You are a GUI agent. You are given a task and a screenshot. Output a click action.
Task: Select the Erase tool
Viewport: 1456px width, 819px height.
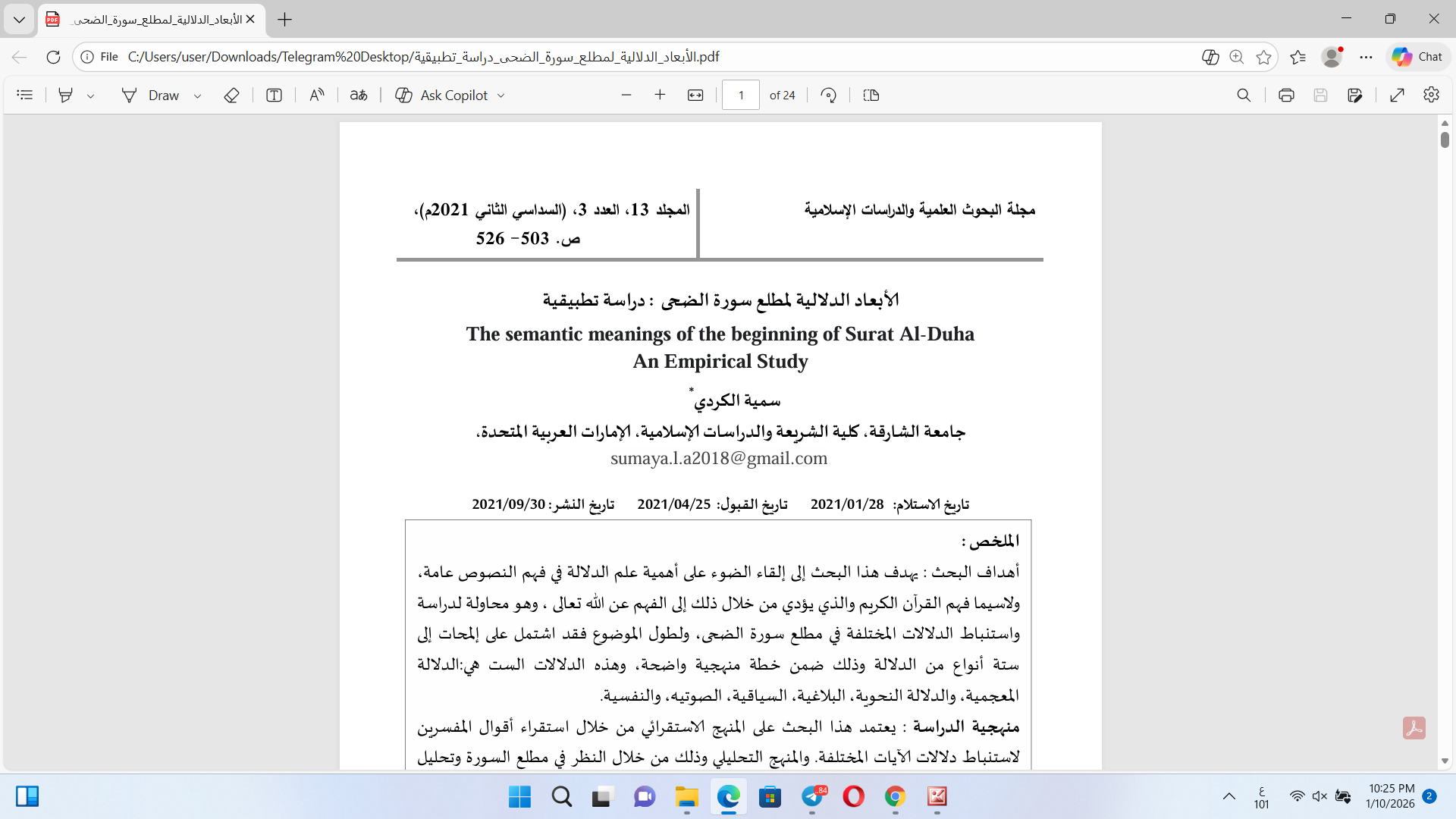232,96
